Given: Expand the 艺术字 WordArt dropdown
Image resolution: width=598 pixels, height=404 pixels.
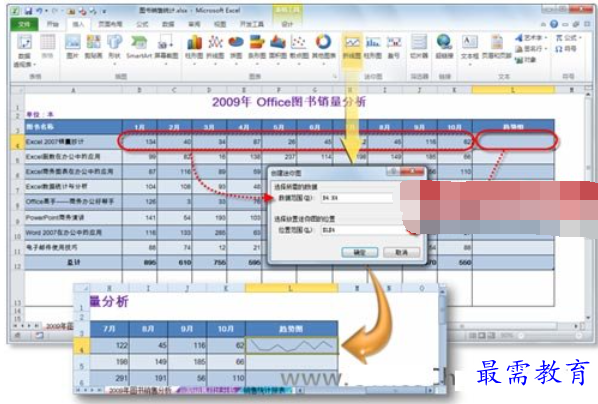Looking at the screenshot, I should click(546, 37).
